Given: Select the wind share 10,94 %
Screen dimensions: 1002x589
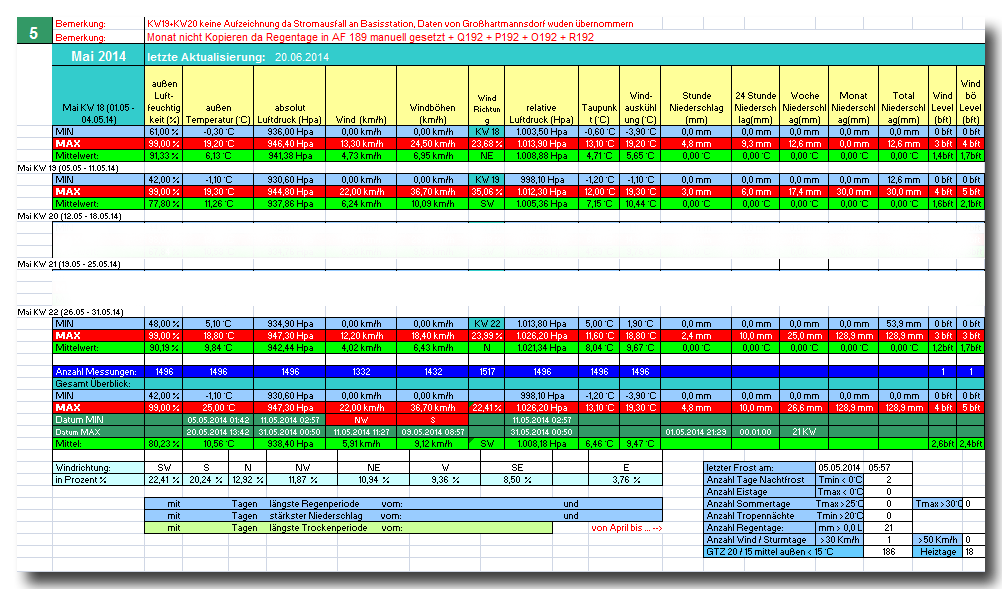Looking at the screenshot, I should pos(373,480).
